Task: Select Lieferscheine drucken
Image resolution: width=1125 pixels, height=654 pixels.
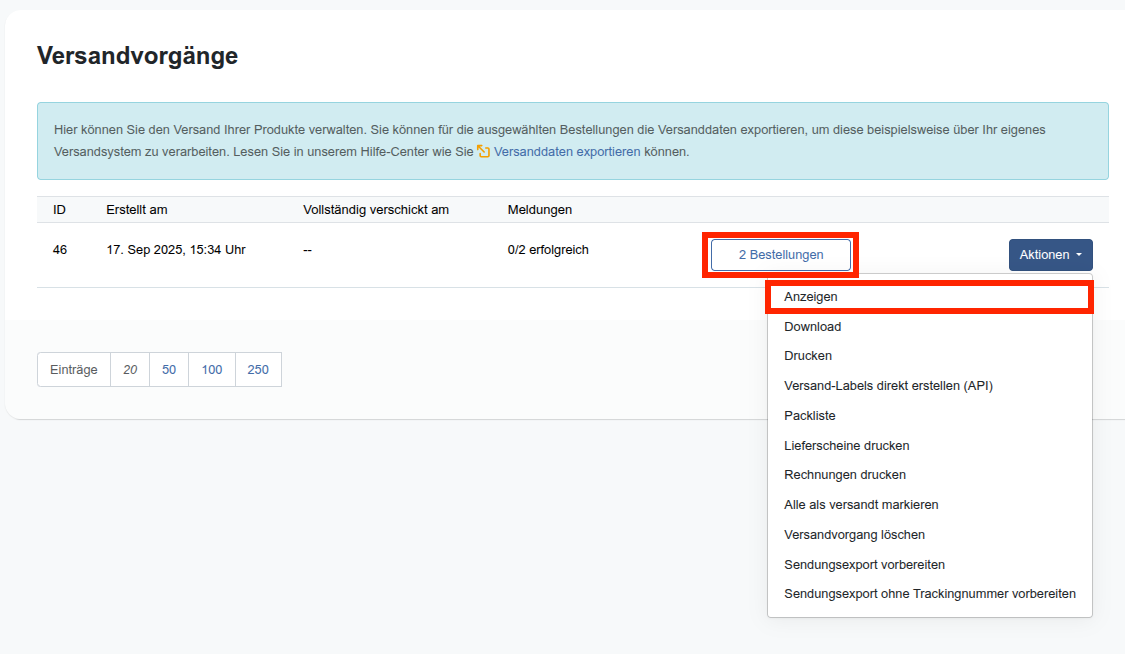Action: 930,445
